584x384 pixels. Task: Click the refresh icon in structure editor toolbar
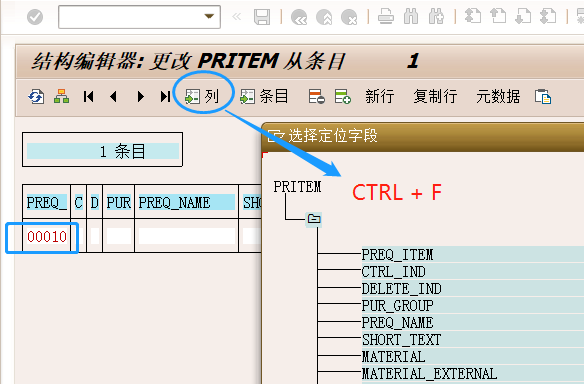click(36, 97)
